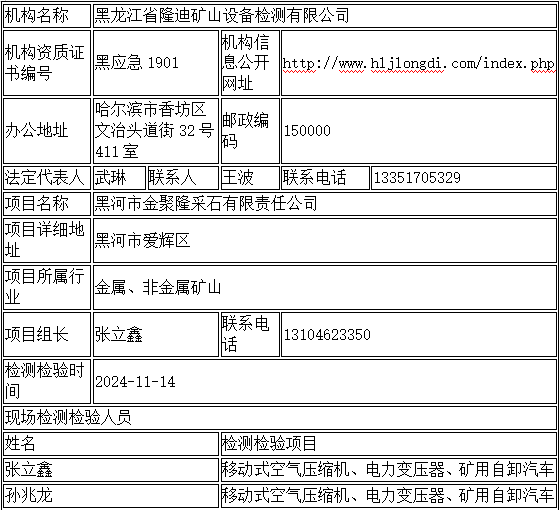This screenshot has height=510, width=559.
Task: Click the office address cell 哈尔滨市香坊区
Action: 156,131
